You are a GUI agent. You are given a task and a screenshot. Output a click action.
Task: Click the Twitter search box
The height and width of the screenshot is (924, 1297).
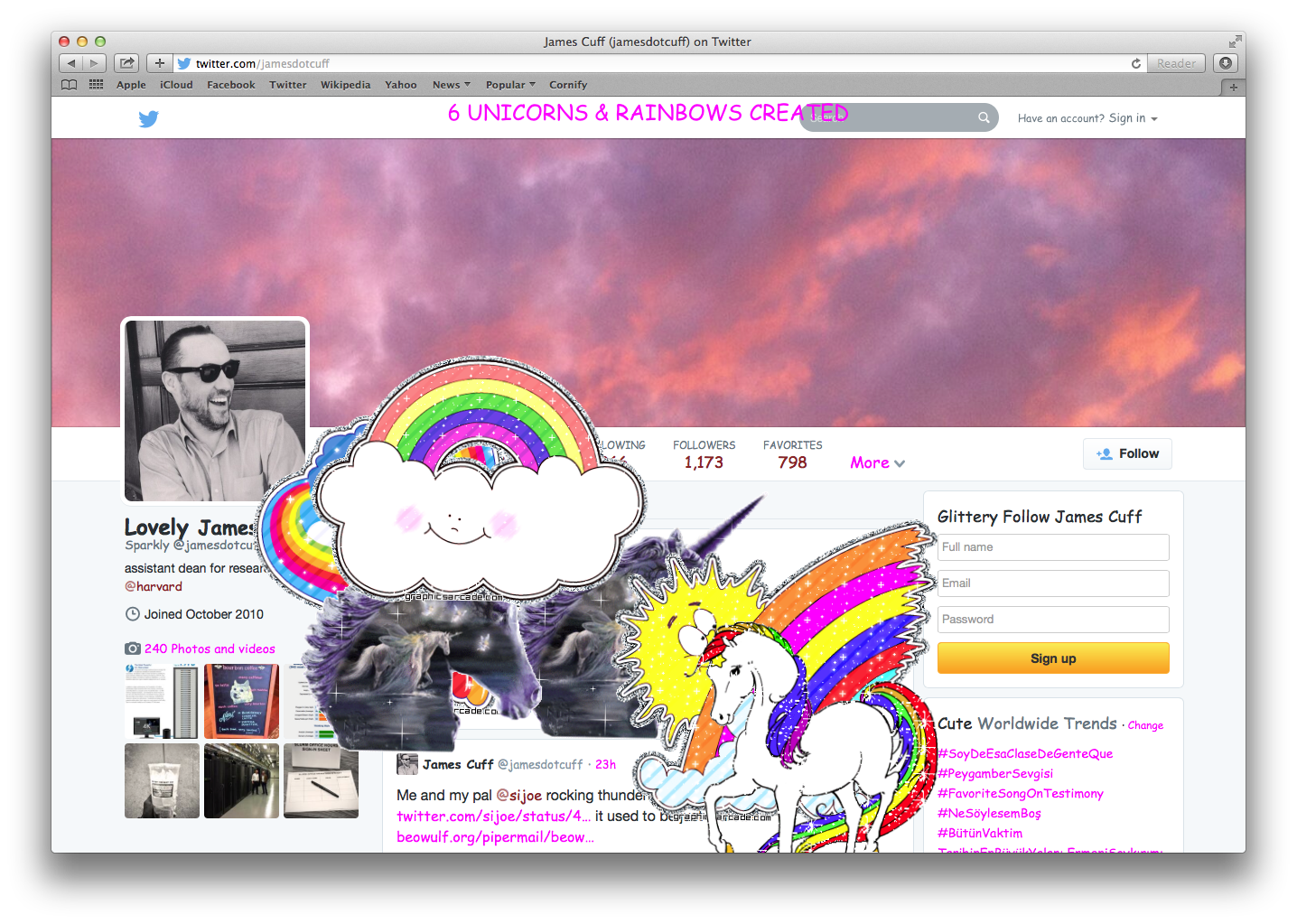click(899, 117)
